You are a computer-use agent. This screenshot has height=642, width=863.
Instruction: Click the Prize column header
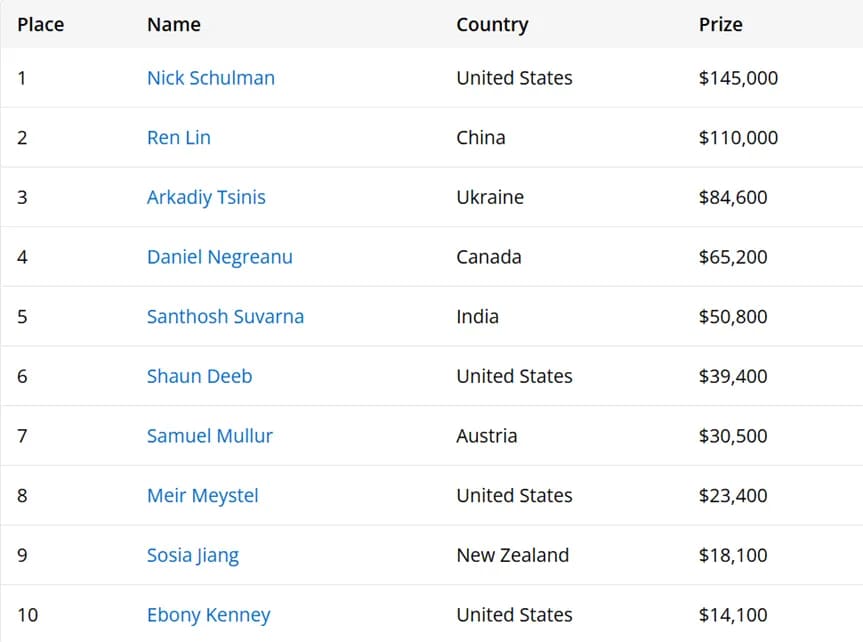720,25
